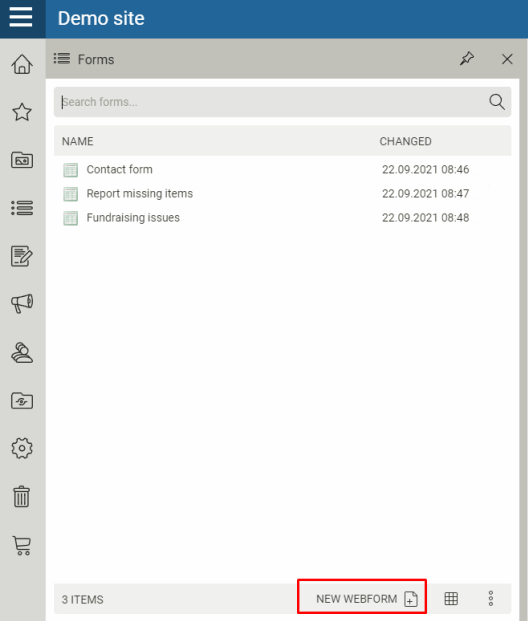Go to Home in sidebar
Viewport: 528px width, 621px height.
pyautogui.click(x=22, y=64)
